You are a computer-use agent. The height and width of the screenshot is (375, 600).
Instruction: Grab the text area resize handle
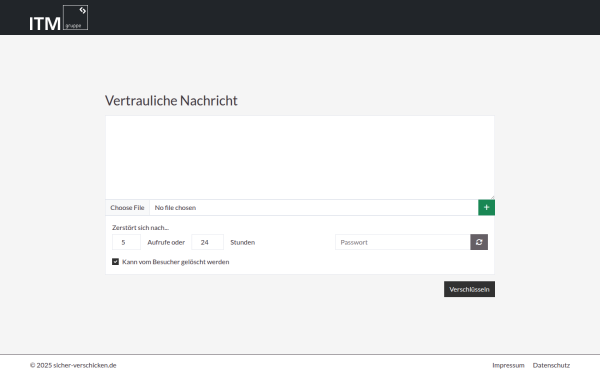click(492, 197)
